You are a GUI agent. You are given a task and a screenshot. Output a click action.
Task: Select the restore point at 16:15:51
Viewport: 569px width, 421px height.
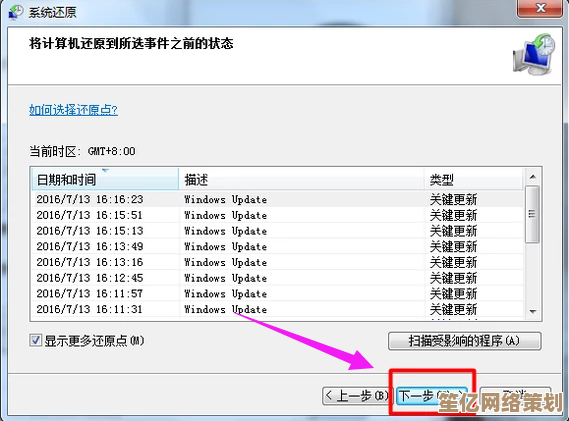[x=278, y=215]
